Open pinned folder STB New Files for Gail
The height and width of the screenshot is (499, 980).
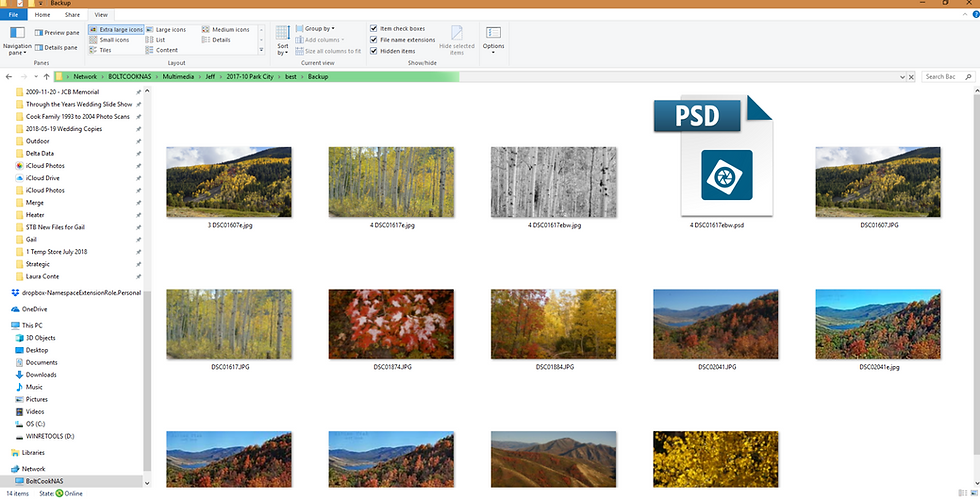pyautogui.click(x=55, y=227)
